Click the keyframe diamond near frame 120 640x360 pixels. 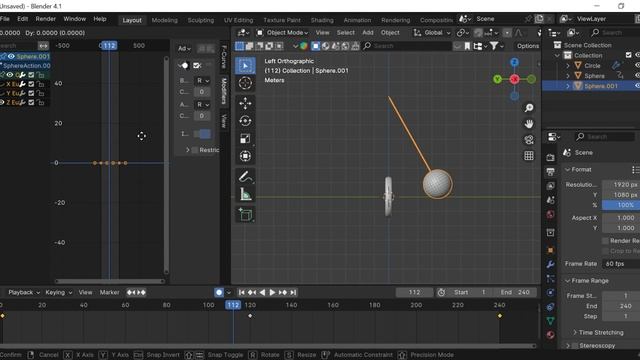tap(250, 316)
